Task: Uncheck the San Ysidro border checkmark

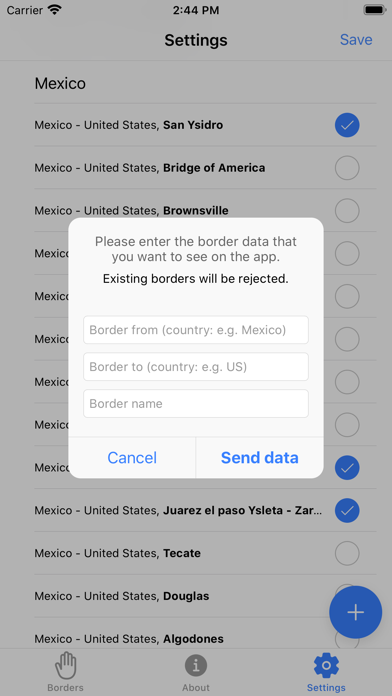Action: 347,125
